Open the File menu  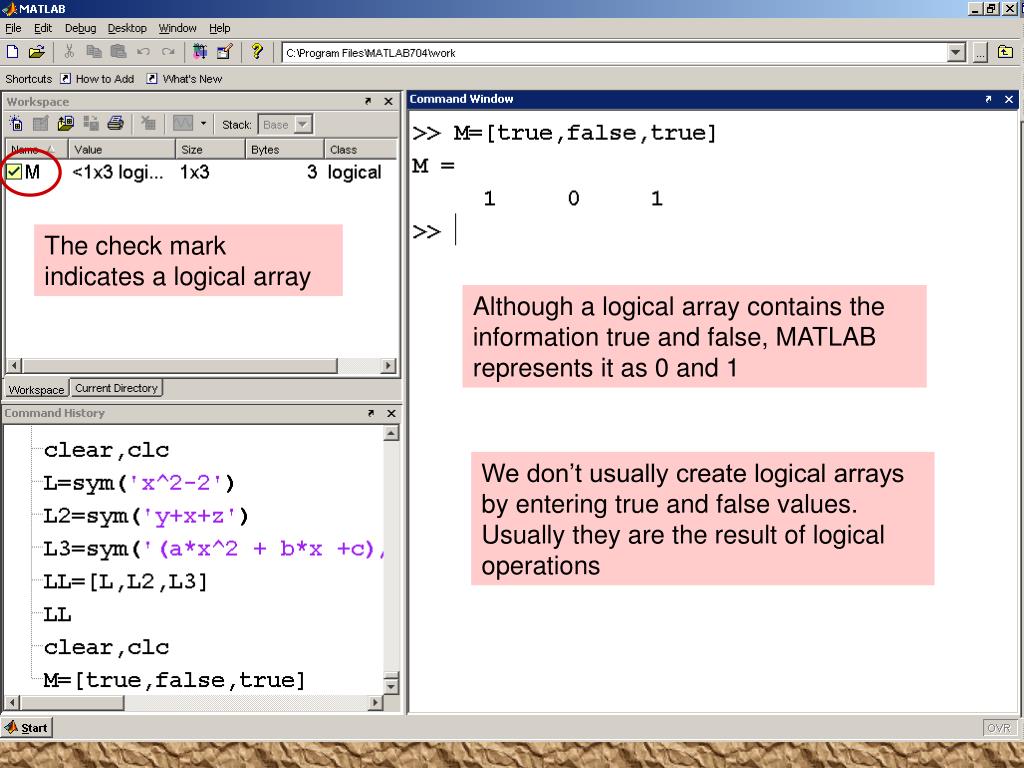(13, 28)
